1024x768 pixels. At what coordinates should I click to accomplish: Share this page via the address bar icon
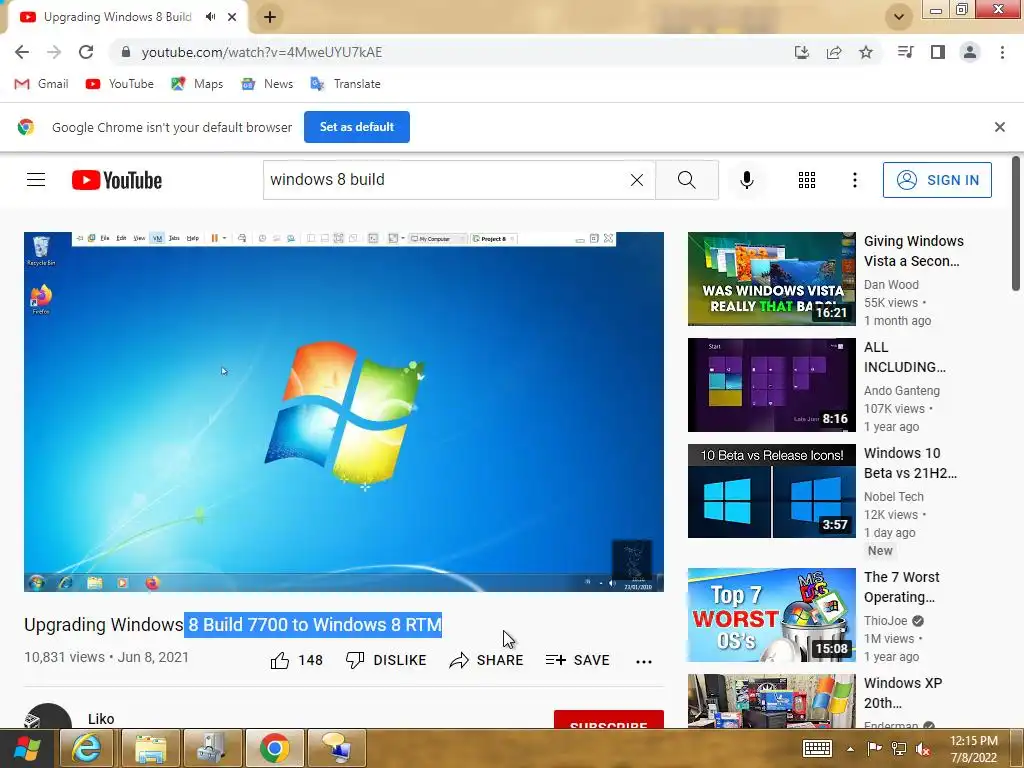coord(834,52)
